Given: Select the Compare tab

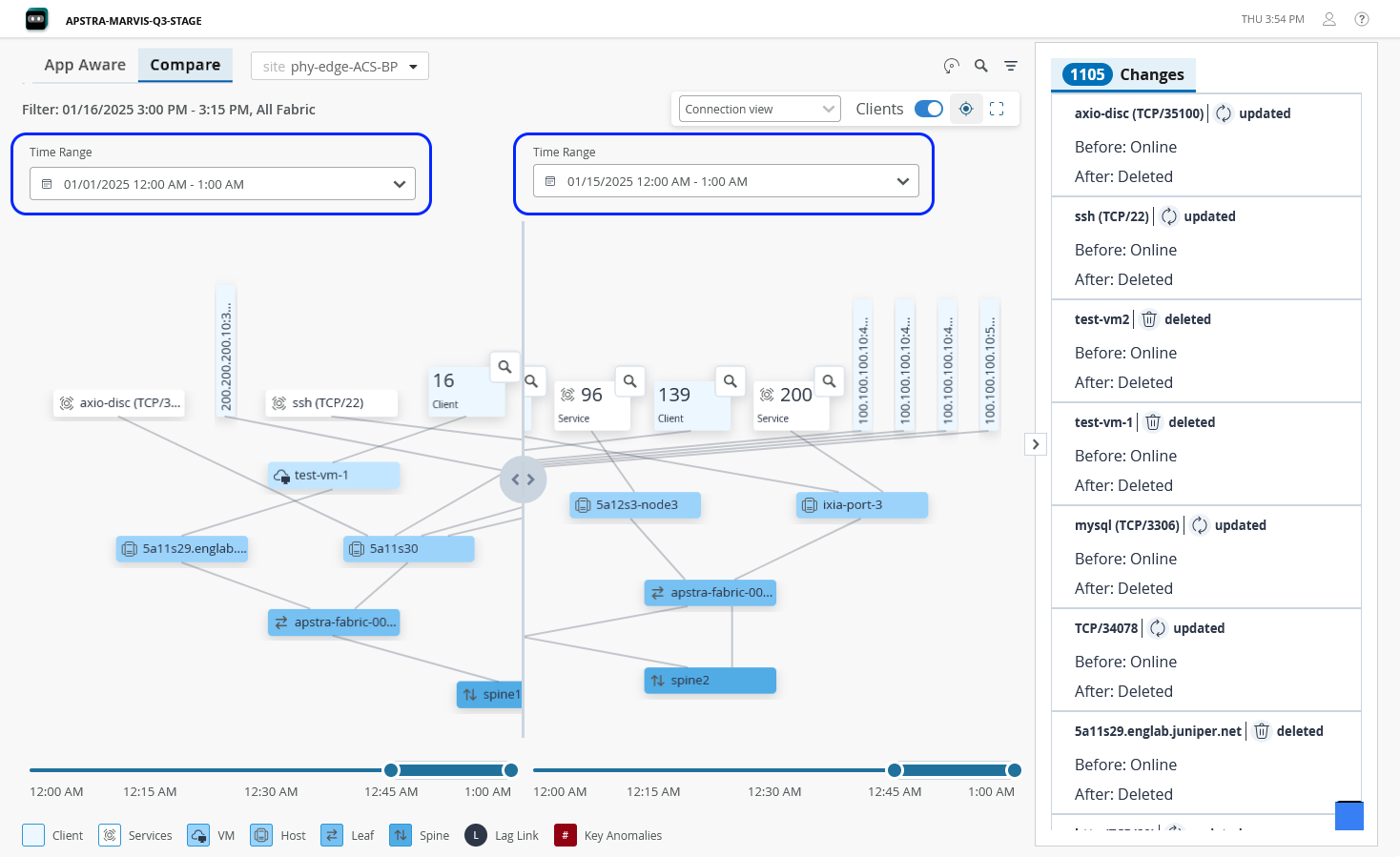Looking at the screenshot, I should click(x=185, y=65).
